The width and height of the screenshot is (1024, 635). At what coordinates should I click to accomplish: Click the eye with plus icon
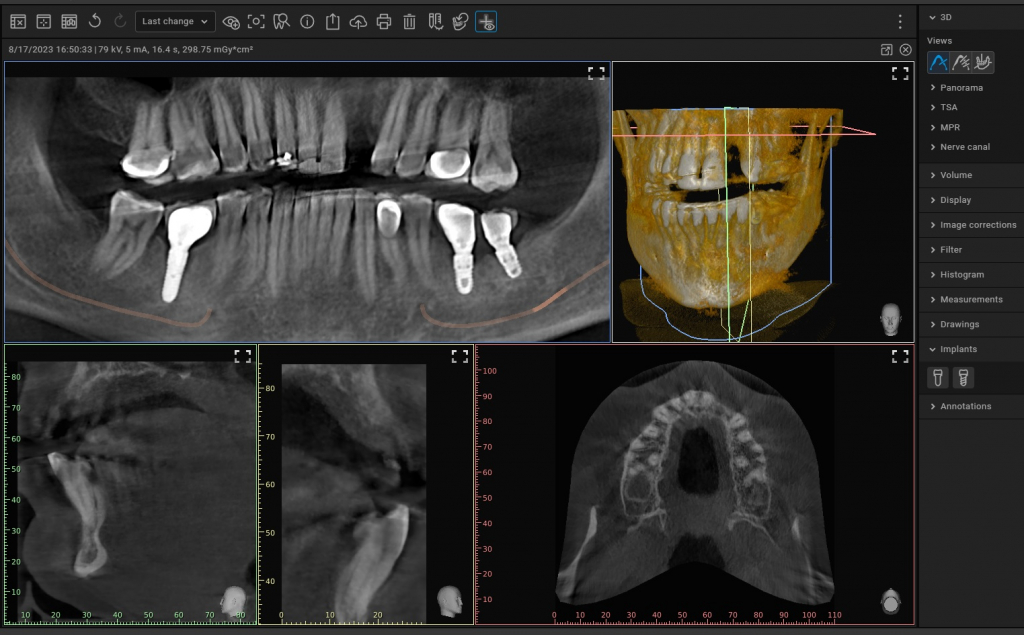coord(231,22)
